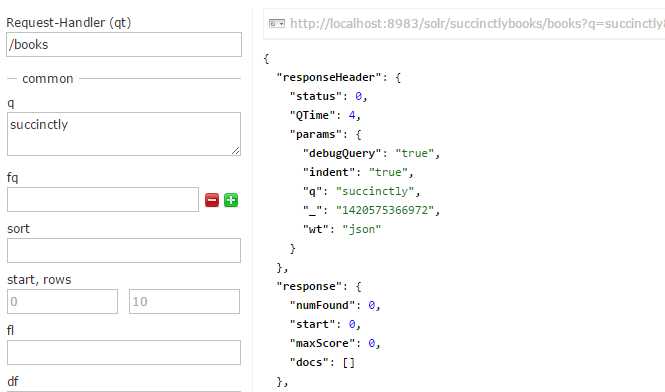This screenshot has height=392, width=665.
Task: Select the "status" line in response
Action: click(328, 96)
